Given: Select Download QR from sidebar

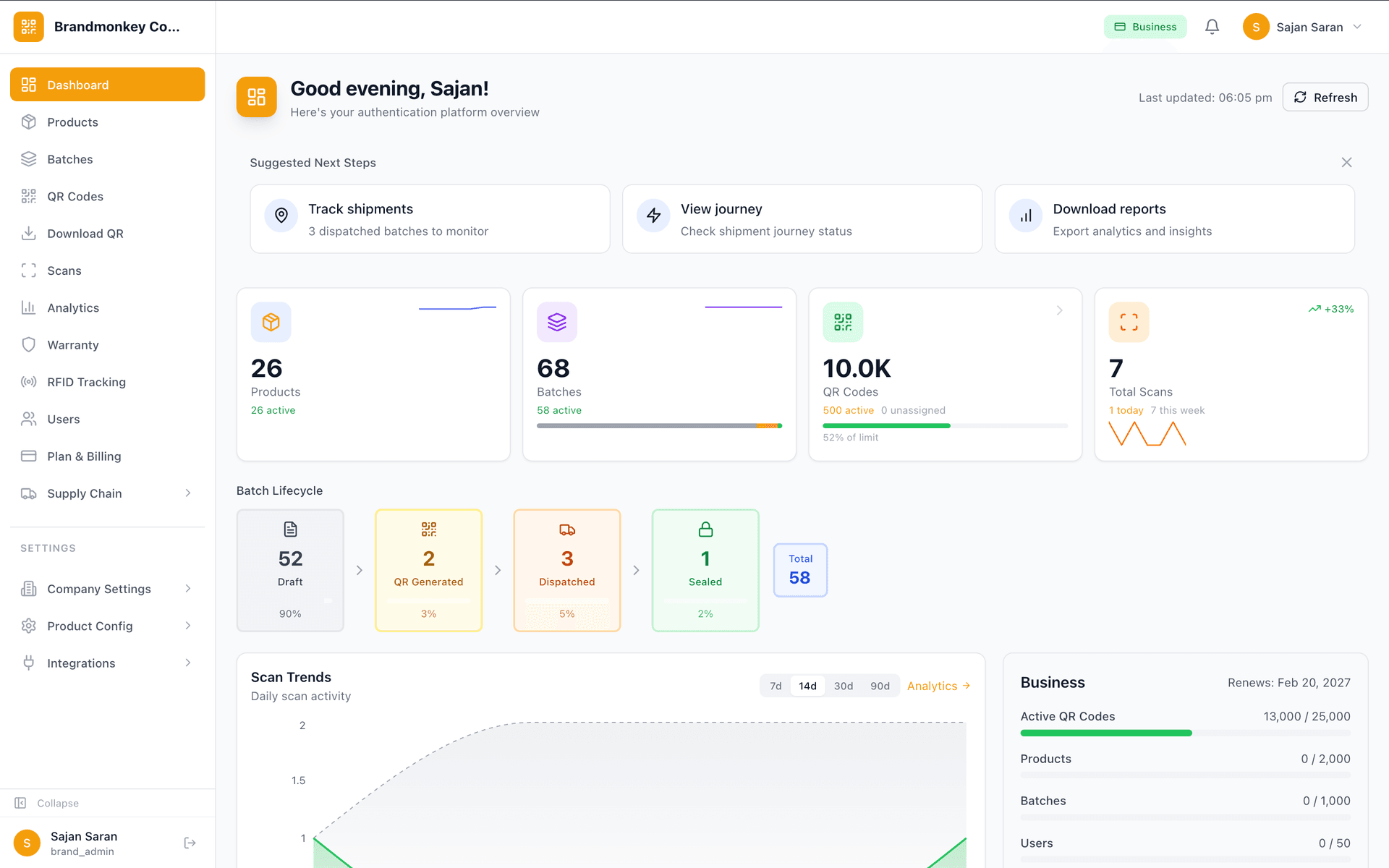Looking at the screenshot, I should pos(84,233).
